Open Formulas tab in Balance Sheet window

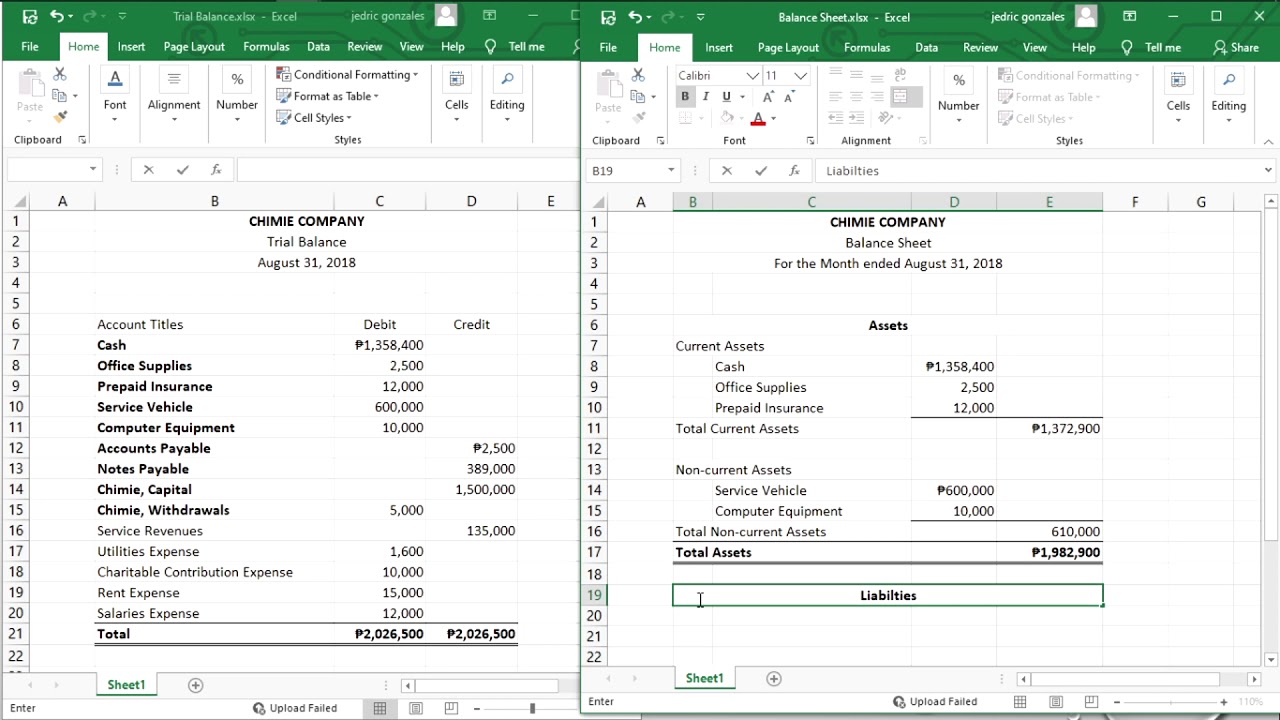pyautogui.click(x=867, y=47)
